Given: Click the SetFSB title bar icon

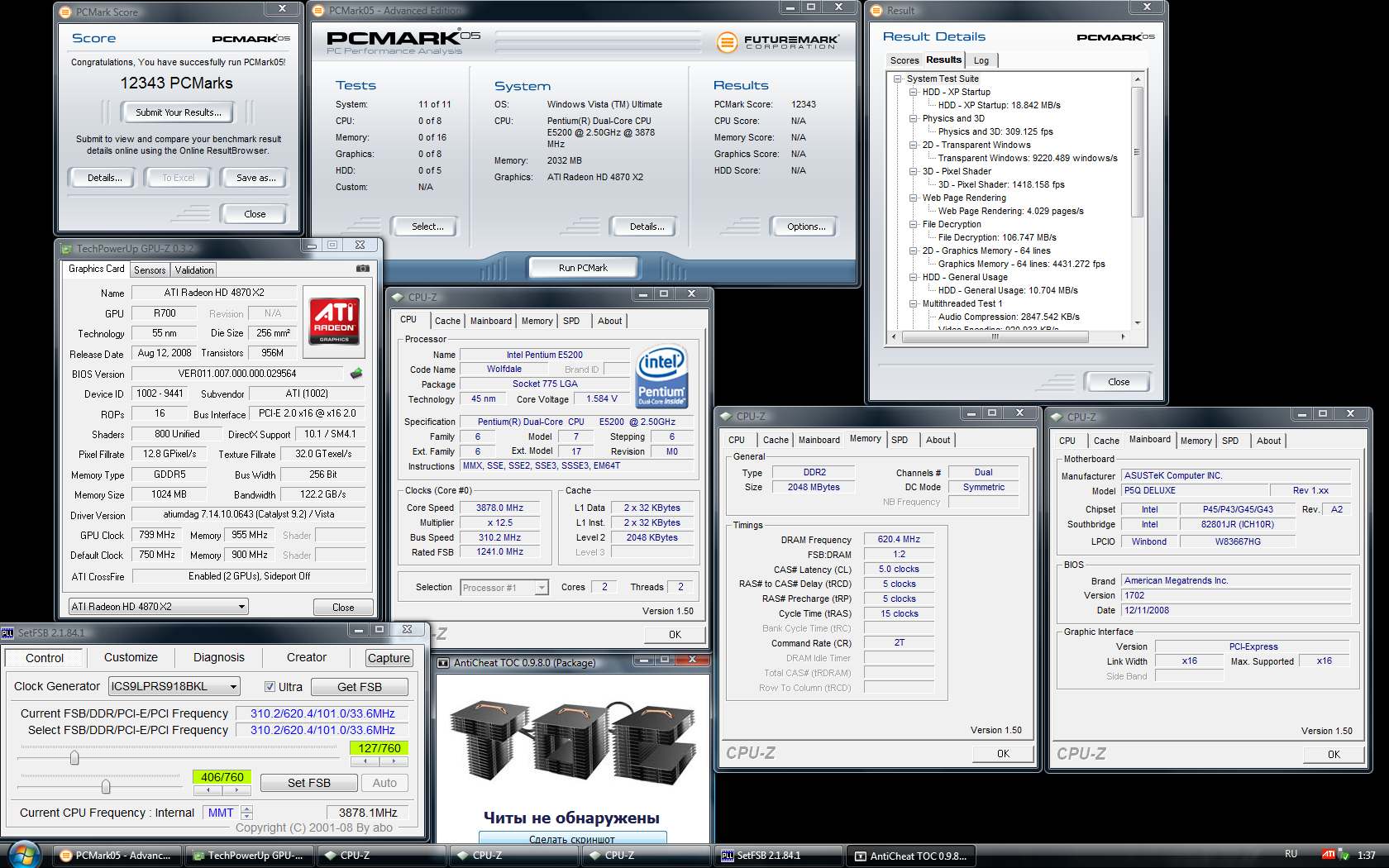Looking at the screenshot, I should pos(7,632).
